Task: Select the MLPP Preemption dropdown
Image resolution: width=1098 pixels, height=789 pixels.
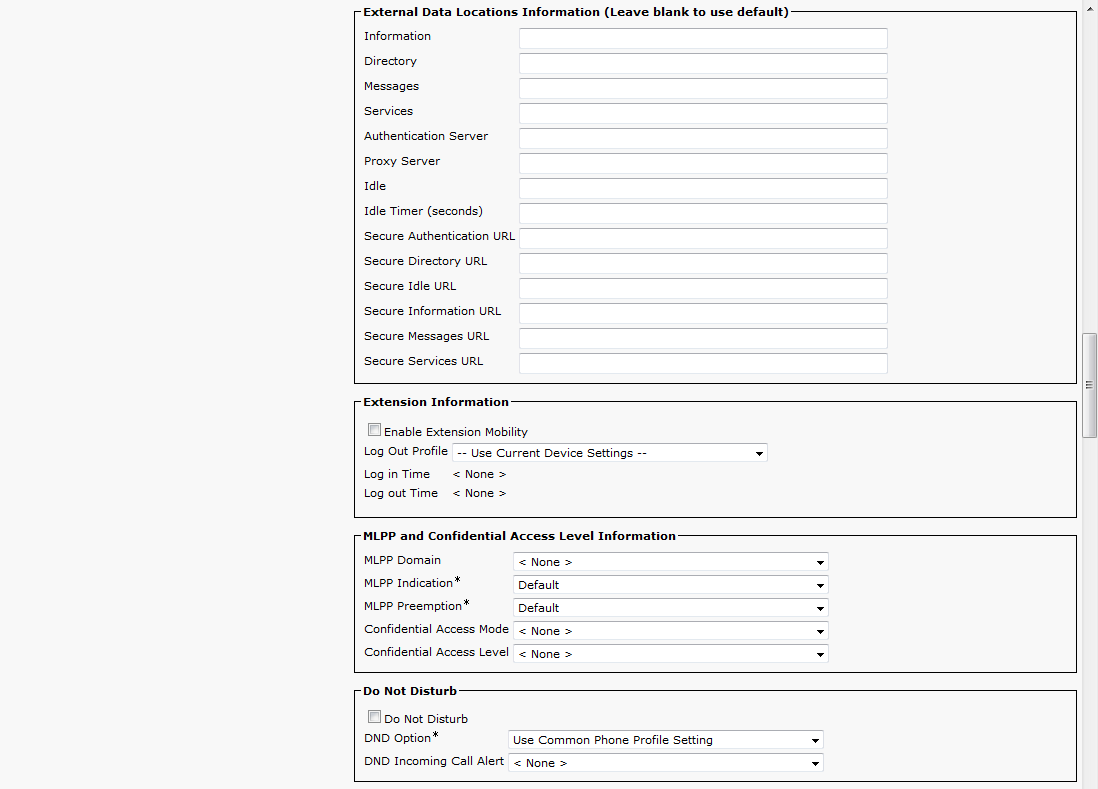Action: (x=670, y=608)
